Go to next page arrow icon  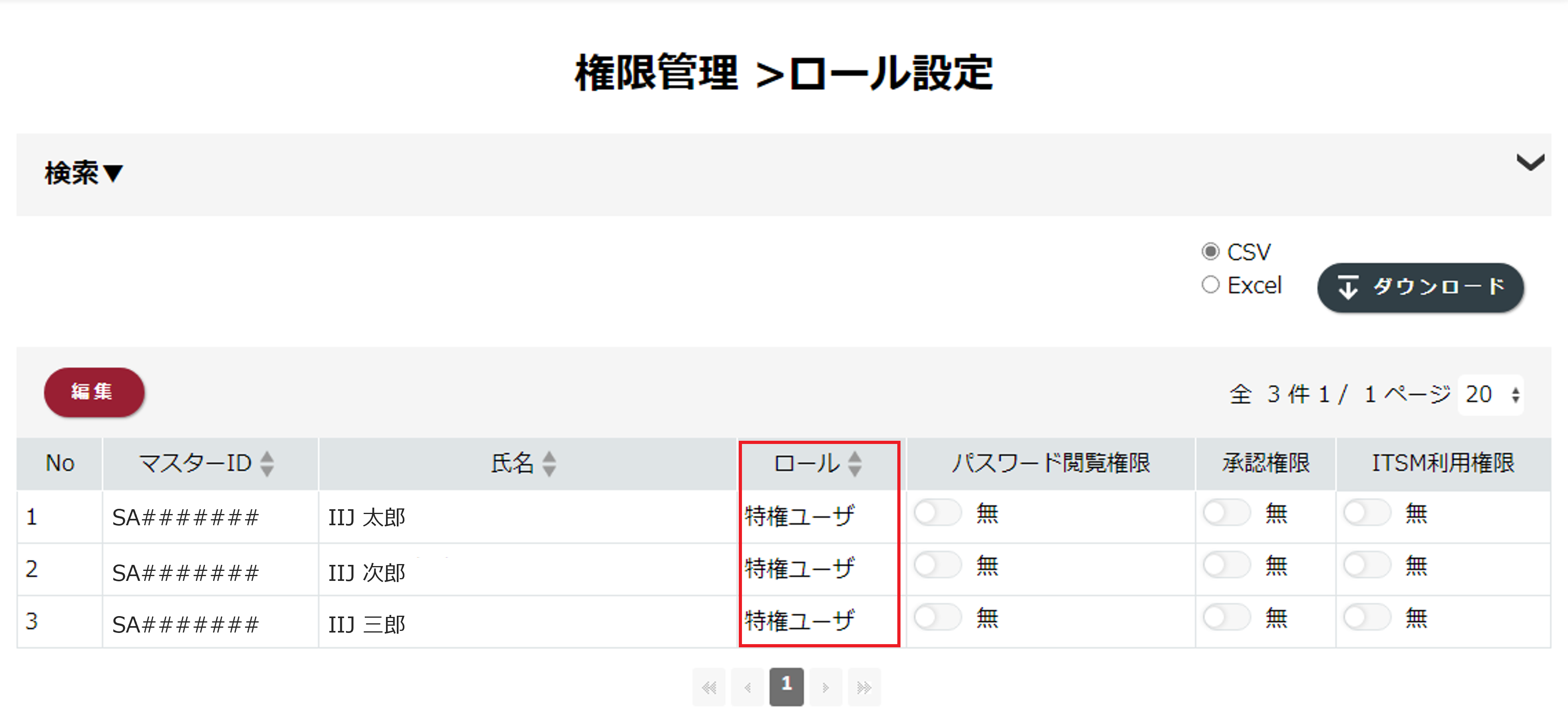[825, 687]
